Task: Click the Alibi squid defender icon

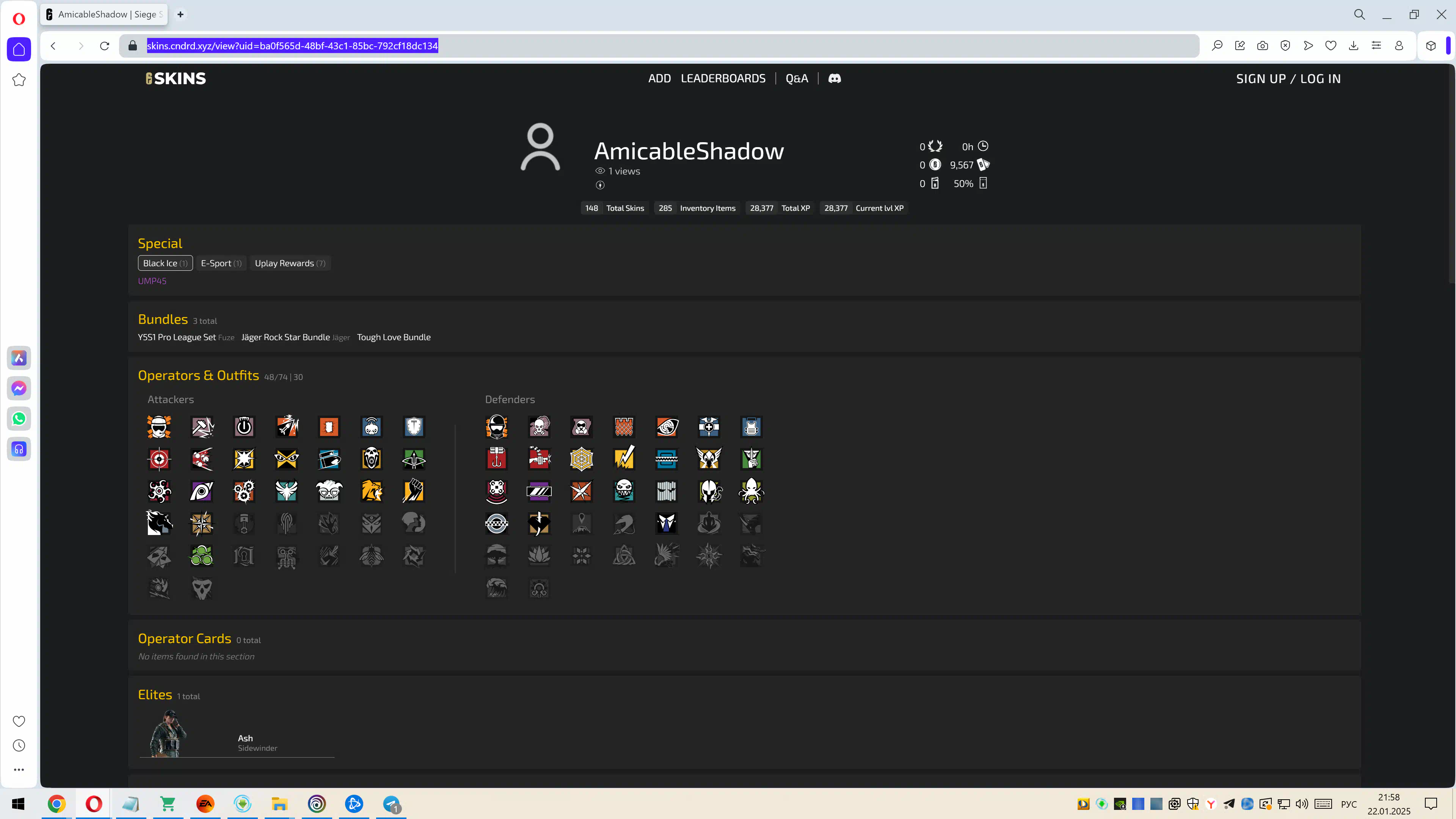Action: point(751,491)
